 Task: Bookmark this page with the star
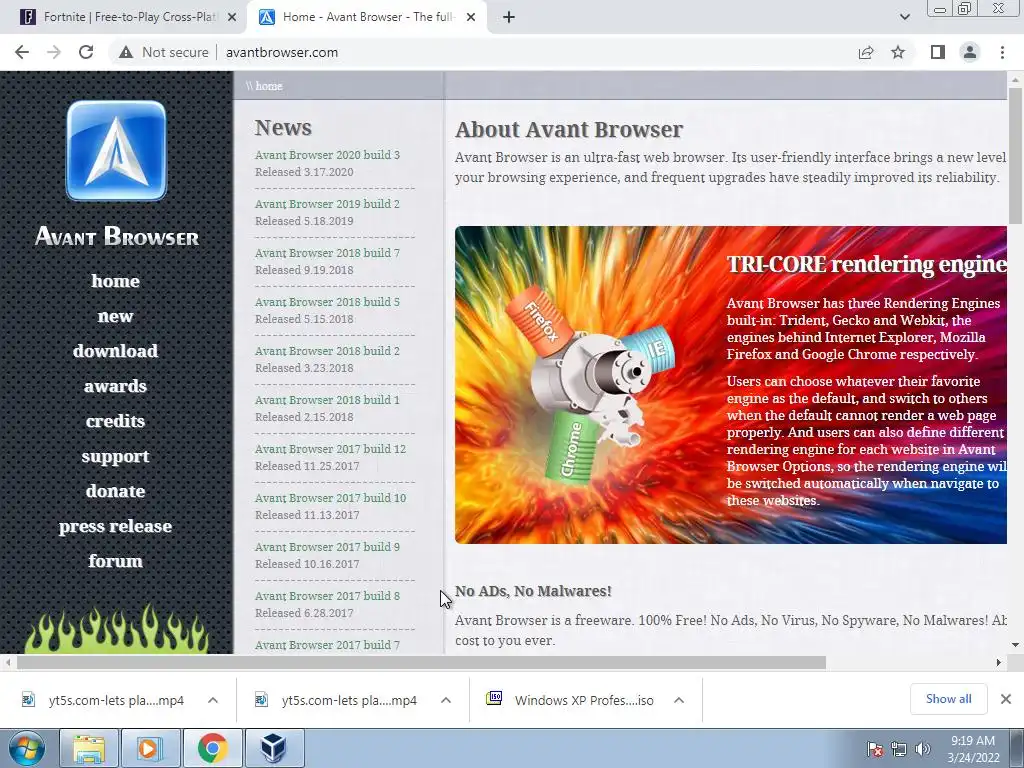[x=898, y=52]
